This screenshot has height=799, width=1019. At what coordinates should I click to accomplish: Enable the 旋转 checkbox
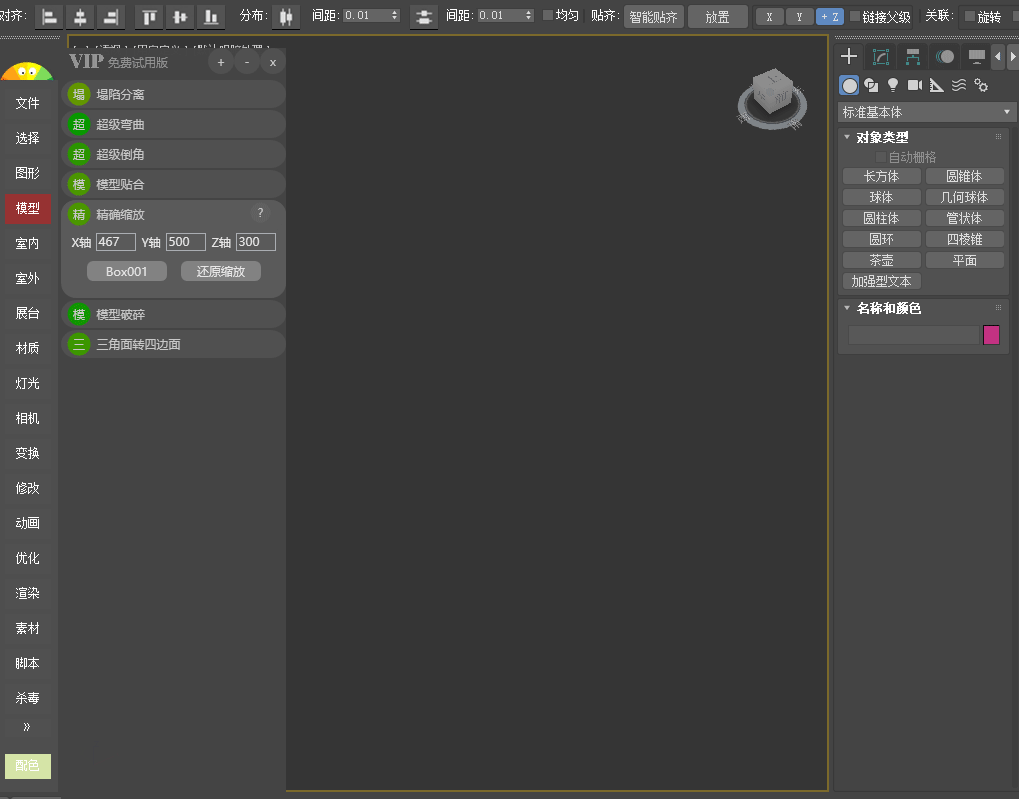point(969,16)
